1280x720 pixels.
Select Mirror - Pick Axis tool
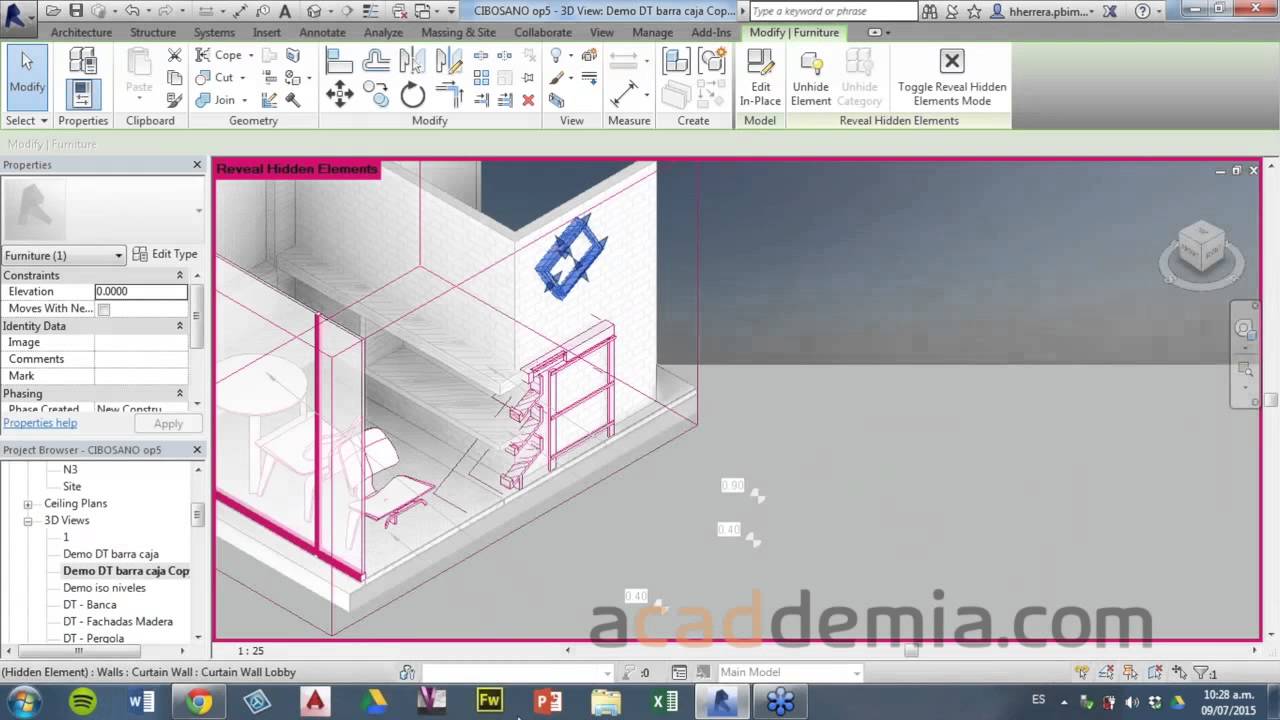[412, 62]
